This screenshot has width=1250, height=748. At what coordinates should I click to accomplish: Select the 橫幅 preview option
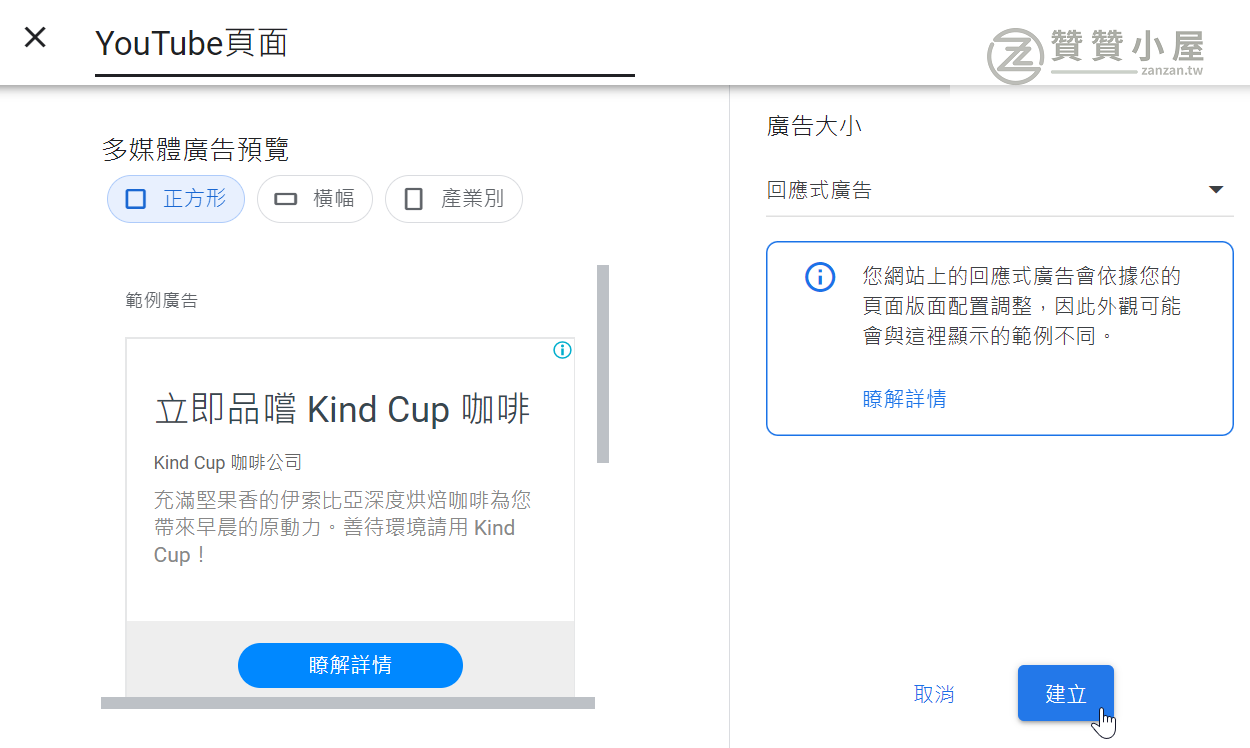coord(315,199)
